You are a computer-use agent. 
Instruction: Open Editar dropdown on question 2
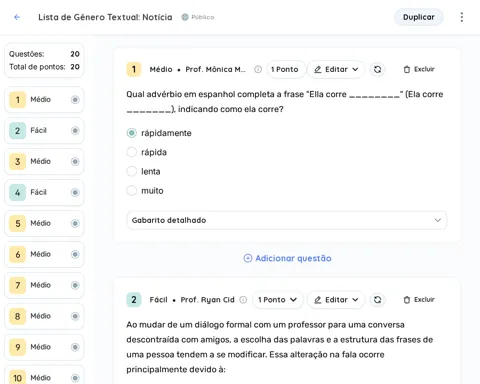click(x=336, y=300)
